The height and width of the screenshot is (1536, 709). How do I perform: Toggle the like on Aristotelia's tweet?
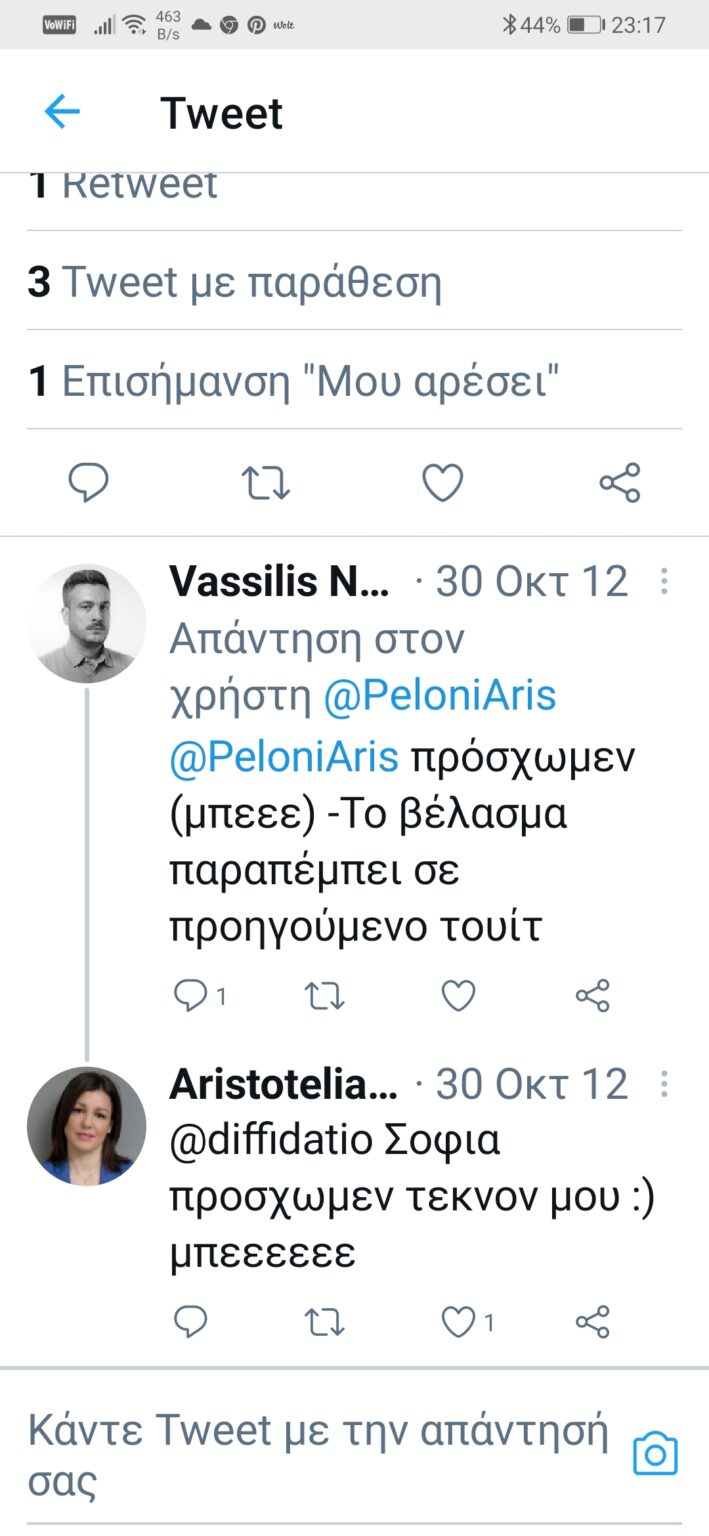458,1322
